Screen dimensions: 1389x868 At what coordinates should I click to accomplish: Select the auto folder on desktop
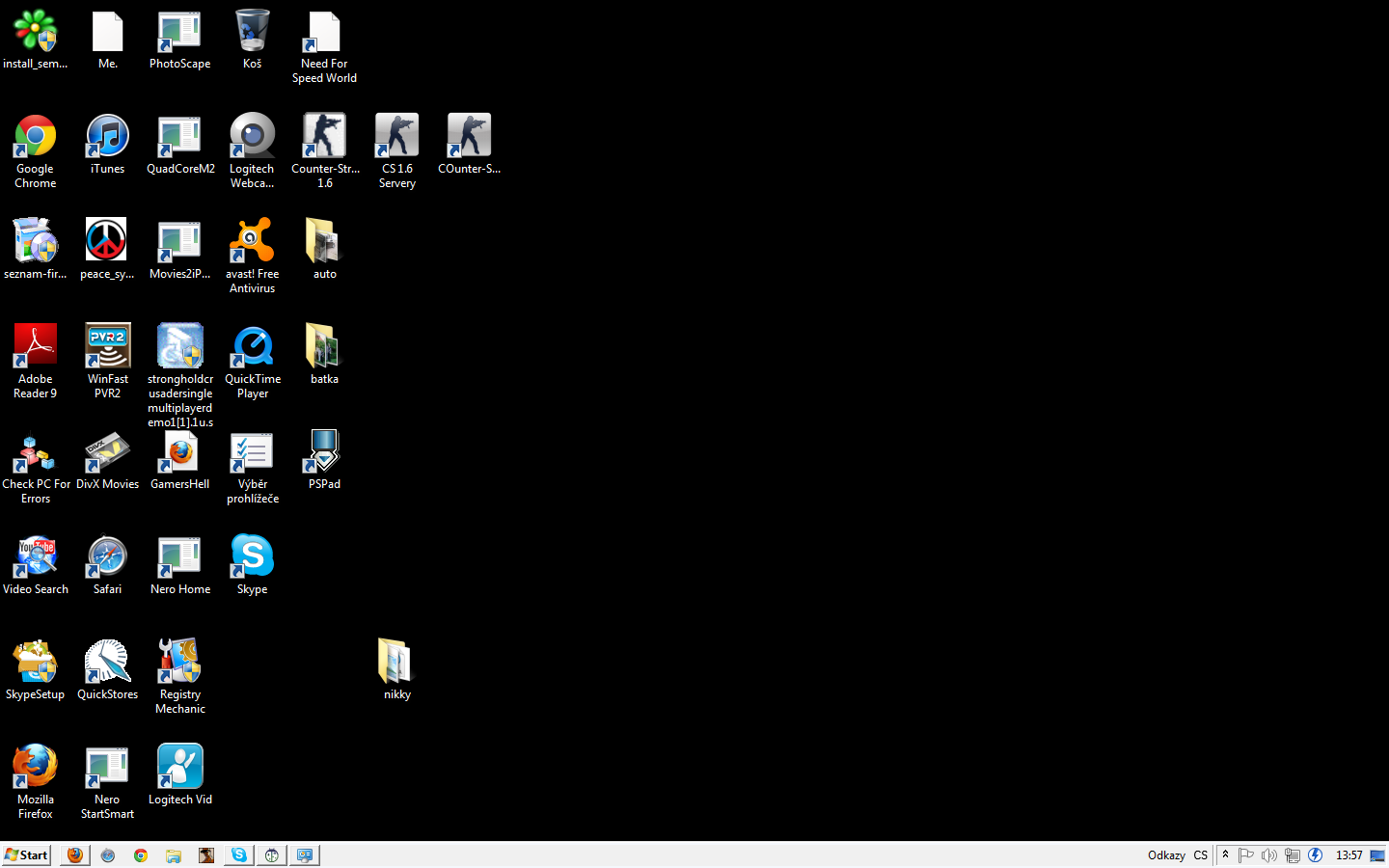click(324, 242)
